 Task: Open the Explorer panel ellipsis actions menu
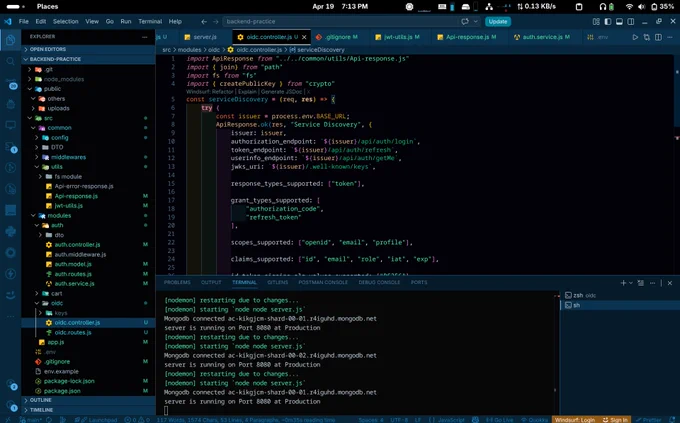144,37
